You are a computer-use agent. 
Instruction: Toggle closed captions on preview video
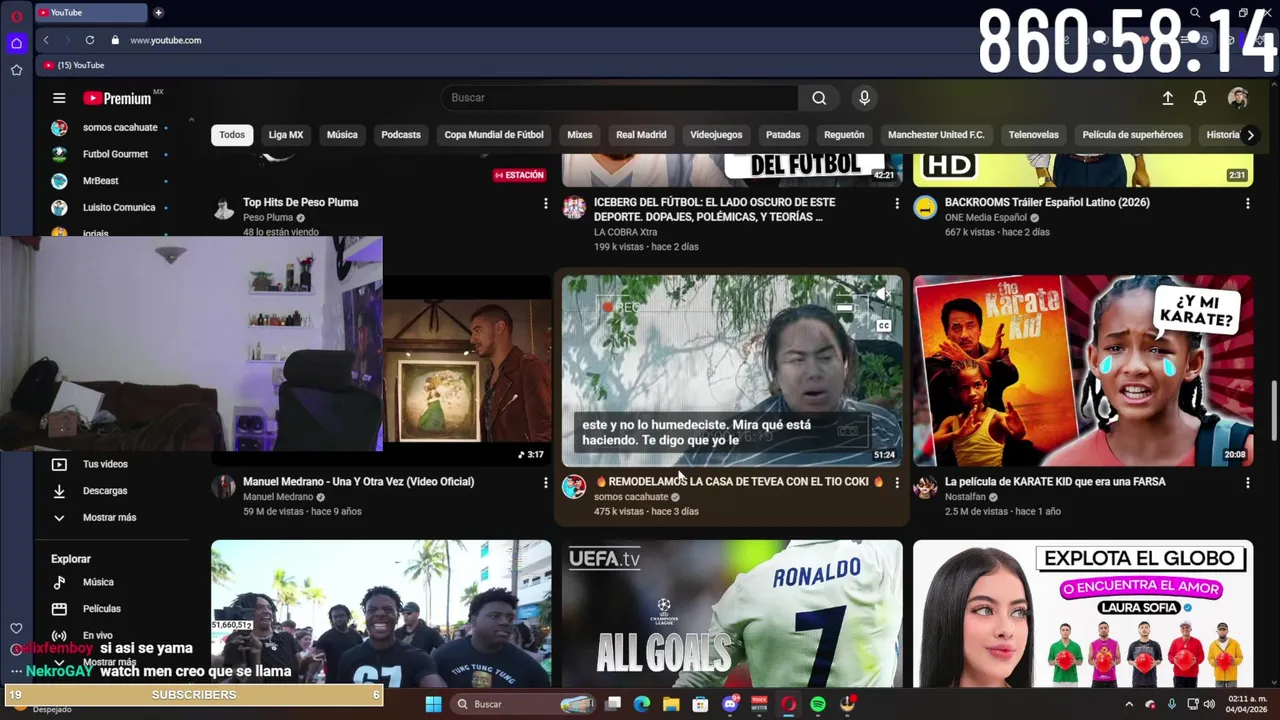[x=883, y=326]
